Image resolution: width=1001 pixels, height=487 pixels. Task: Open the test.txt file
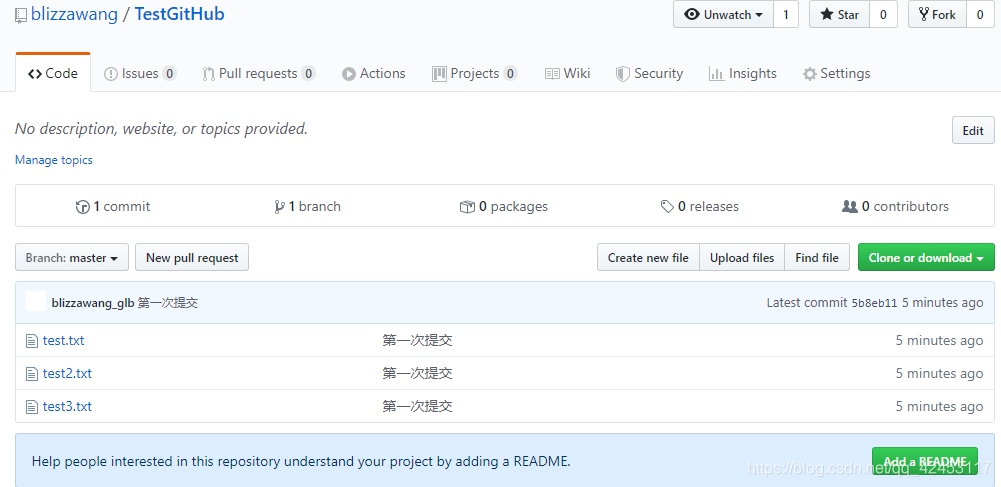(63, 340)
